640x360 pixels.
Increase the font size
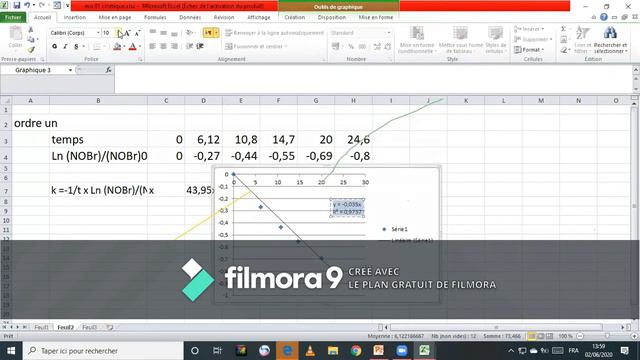tap(127, 33)
